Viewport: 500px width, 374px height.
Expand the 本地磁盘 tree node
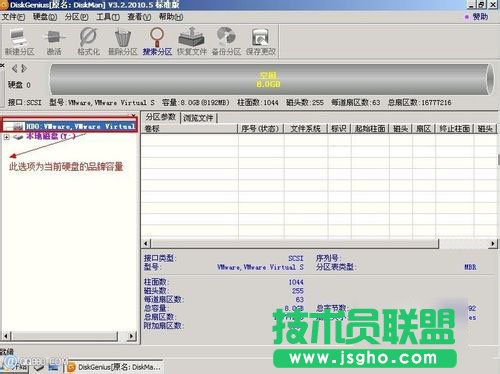[6, 137]
